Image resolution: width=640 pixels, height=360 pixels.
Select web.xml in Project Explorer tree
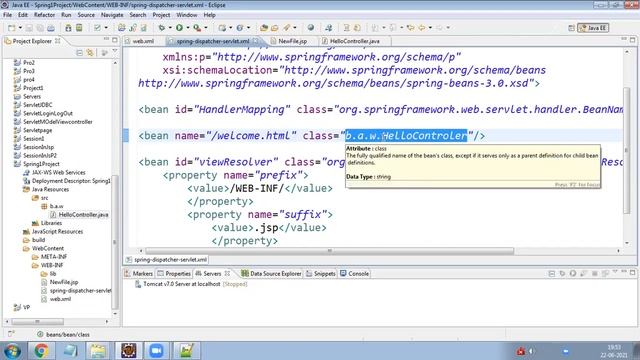click(60, 299)
